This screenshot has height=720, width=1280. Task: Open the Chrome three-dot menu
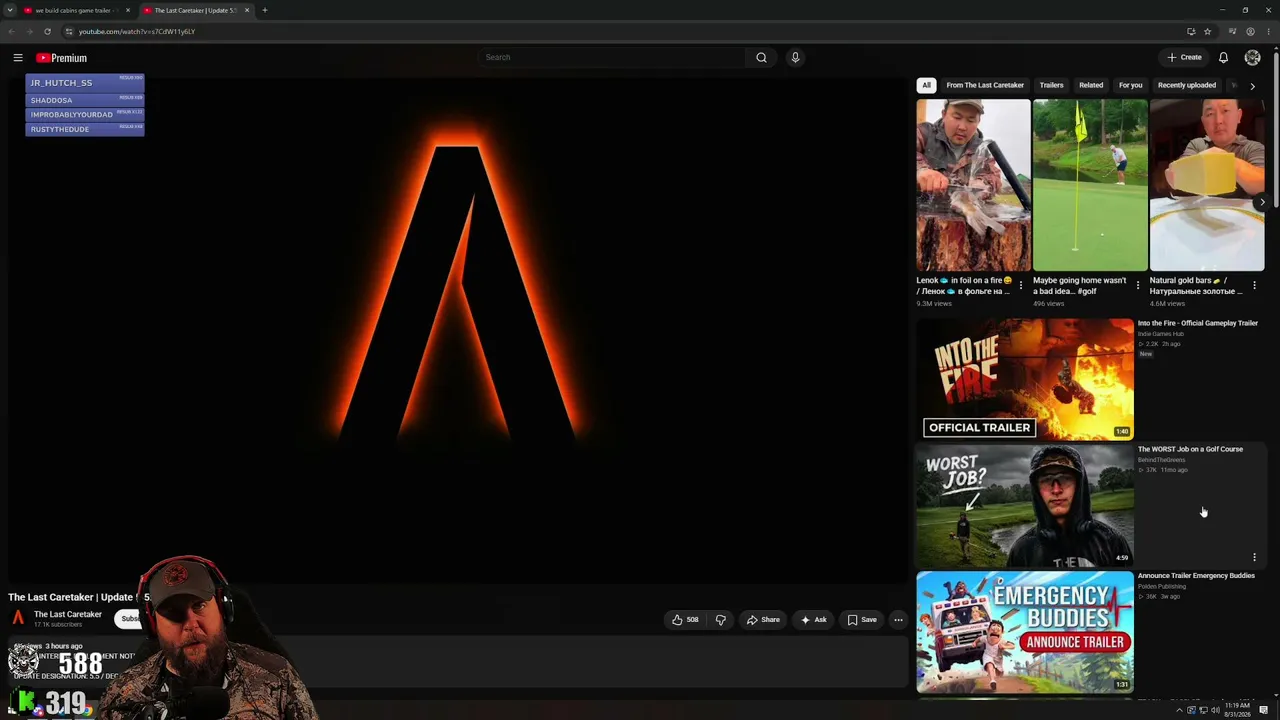coord(1268,31)
